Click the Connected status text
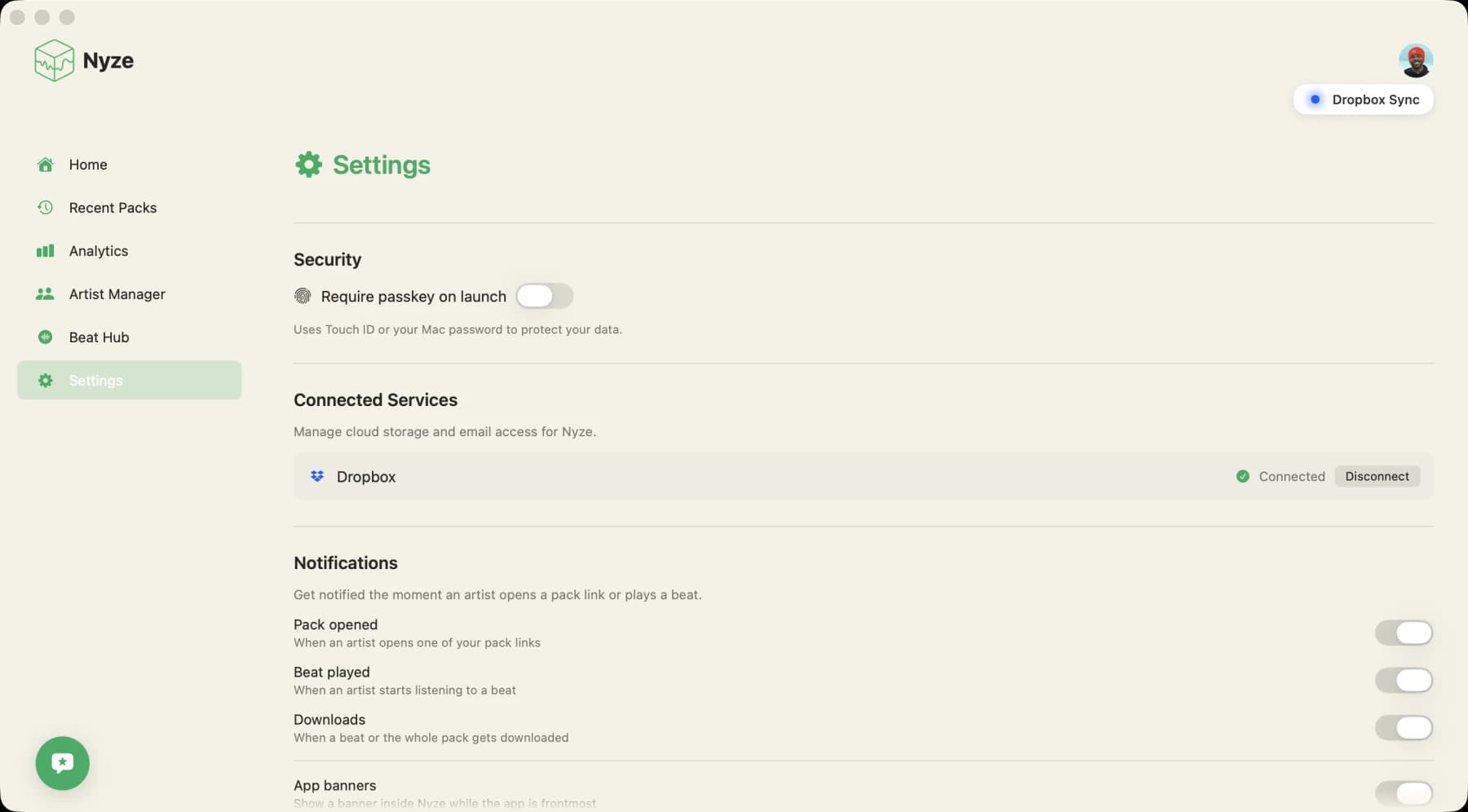 tap(1292, 476)
